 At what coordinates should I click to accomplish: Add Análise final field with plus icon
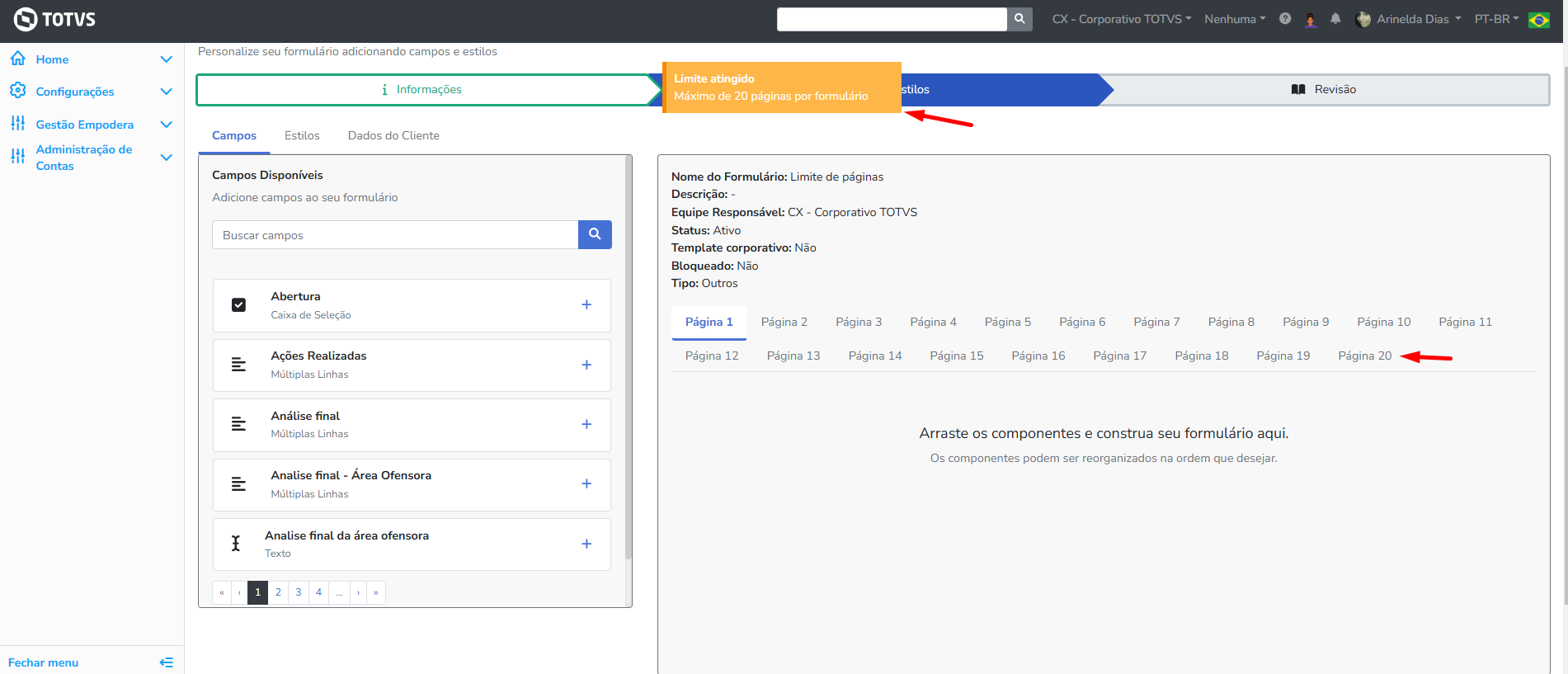tap(586, 424)
